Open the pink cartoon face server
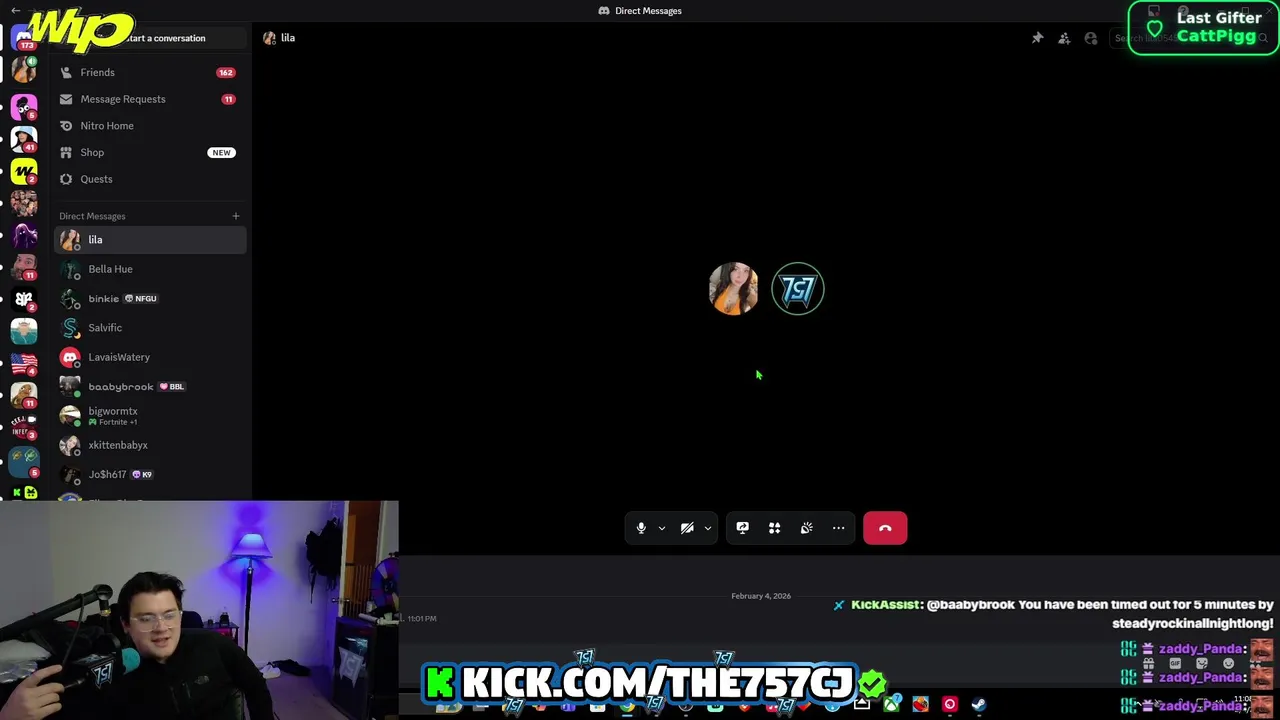This screenshot has width=1280, height=720. (24, 106)
